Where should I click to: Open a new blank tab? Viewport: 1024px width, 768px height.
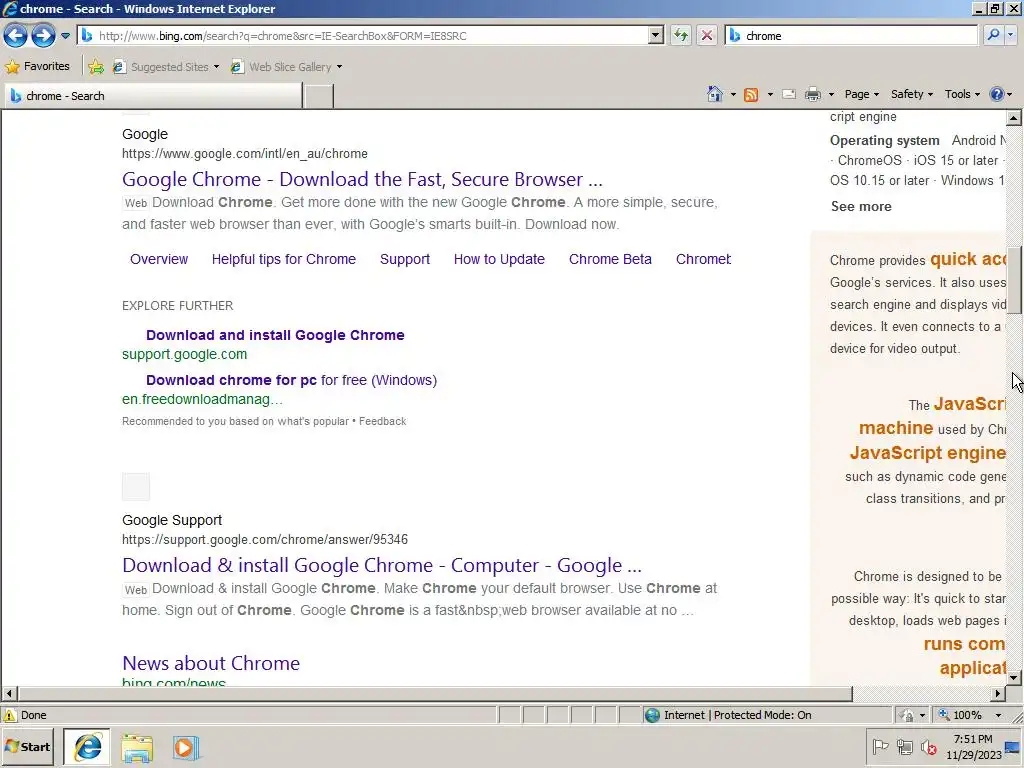[x=319, y=96]
